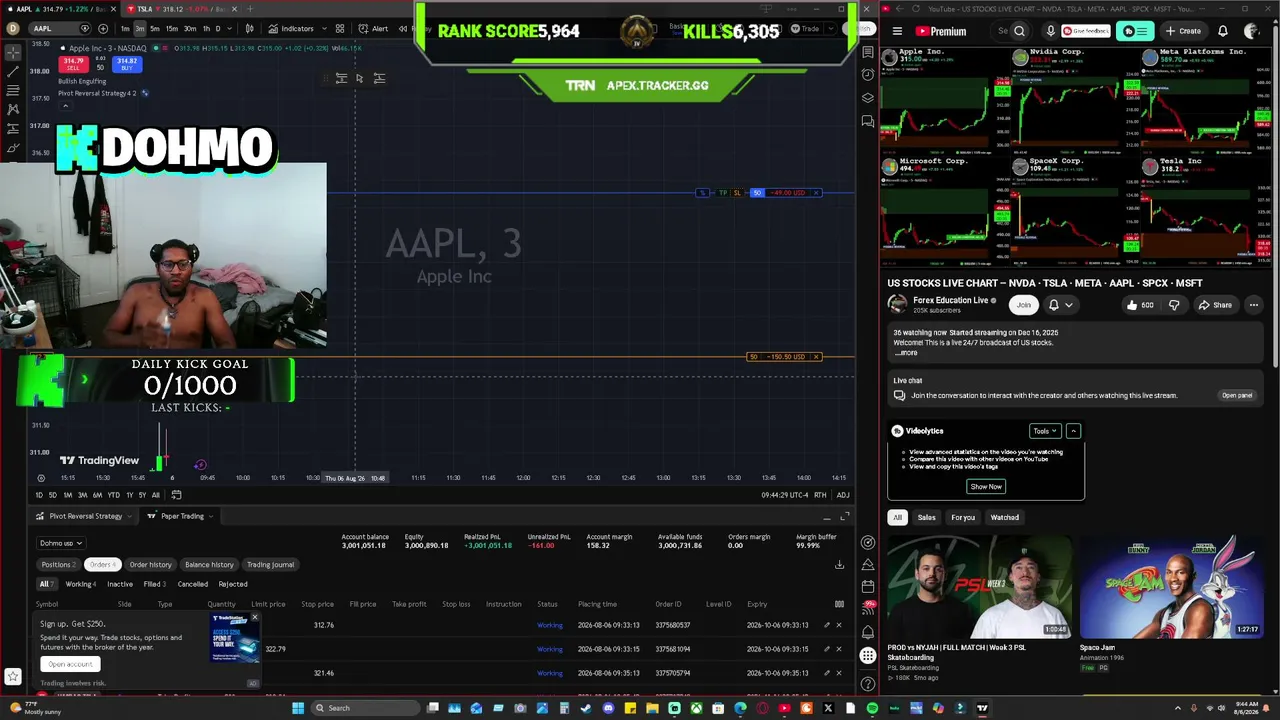Toggle RTH regular trading hours session
The image size is (1280, 720).
[x=820, y=495]
